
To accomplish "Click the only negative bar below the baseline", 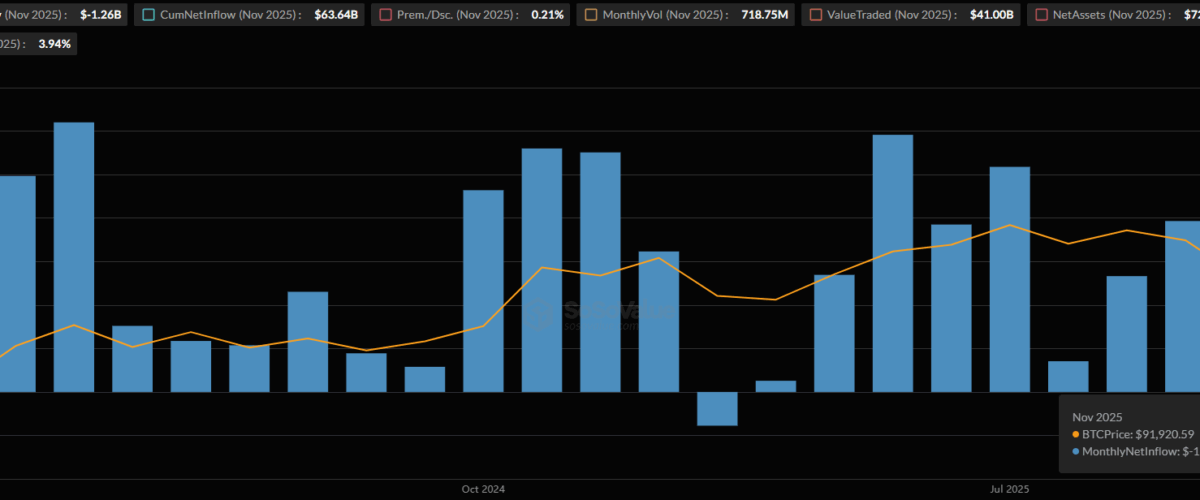I will tap(717, 408).
